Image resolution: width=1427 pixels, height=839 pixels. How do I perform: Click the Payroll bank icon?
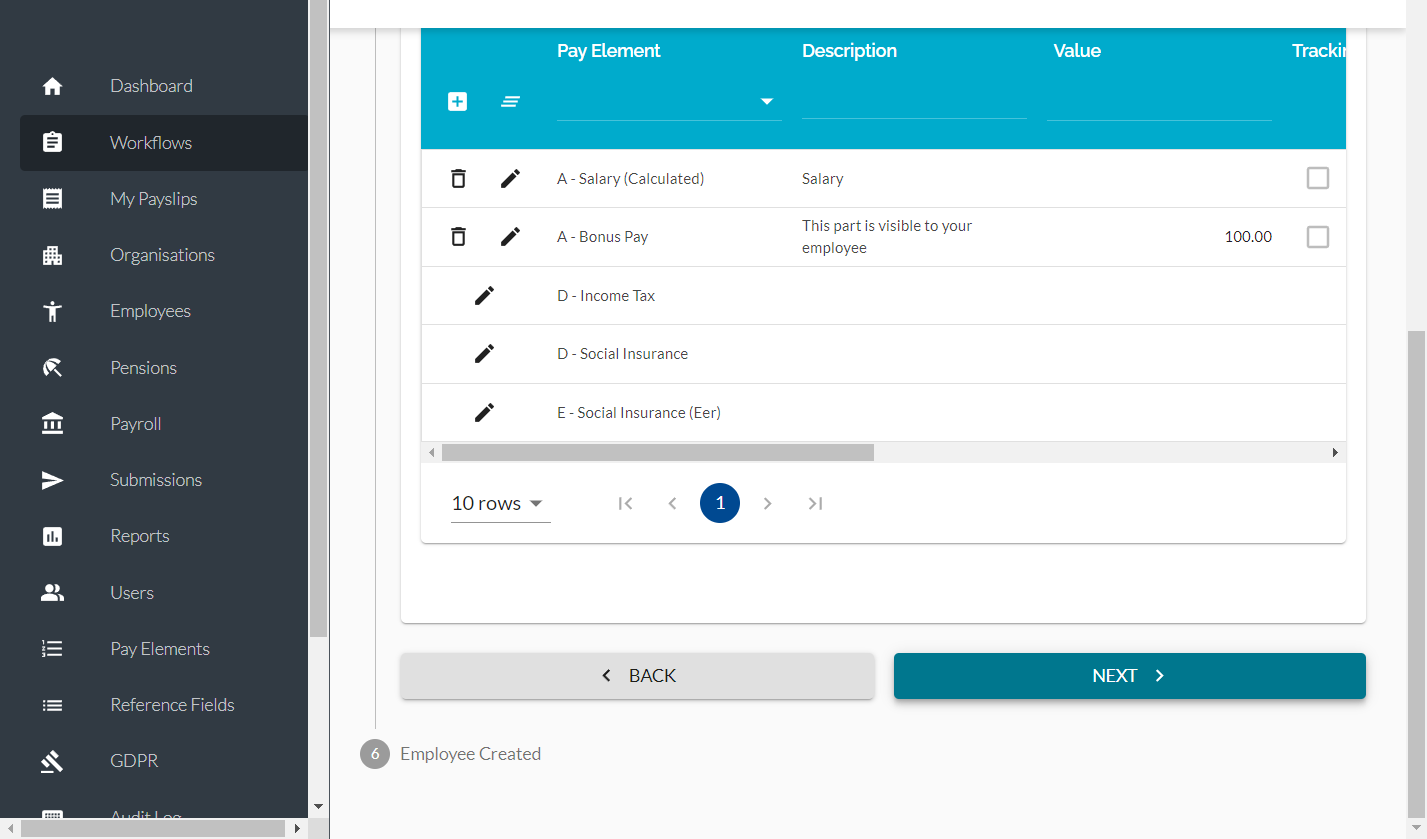pyautogui.click(x=53, y=424)
